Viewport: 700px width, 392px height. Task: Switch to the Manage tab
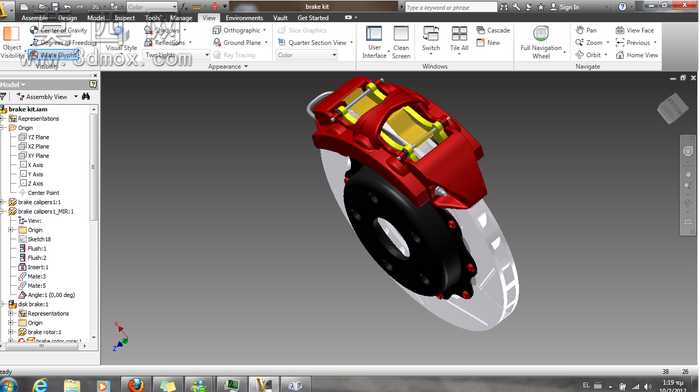181,18
